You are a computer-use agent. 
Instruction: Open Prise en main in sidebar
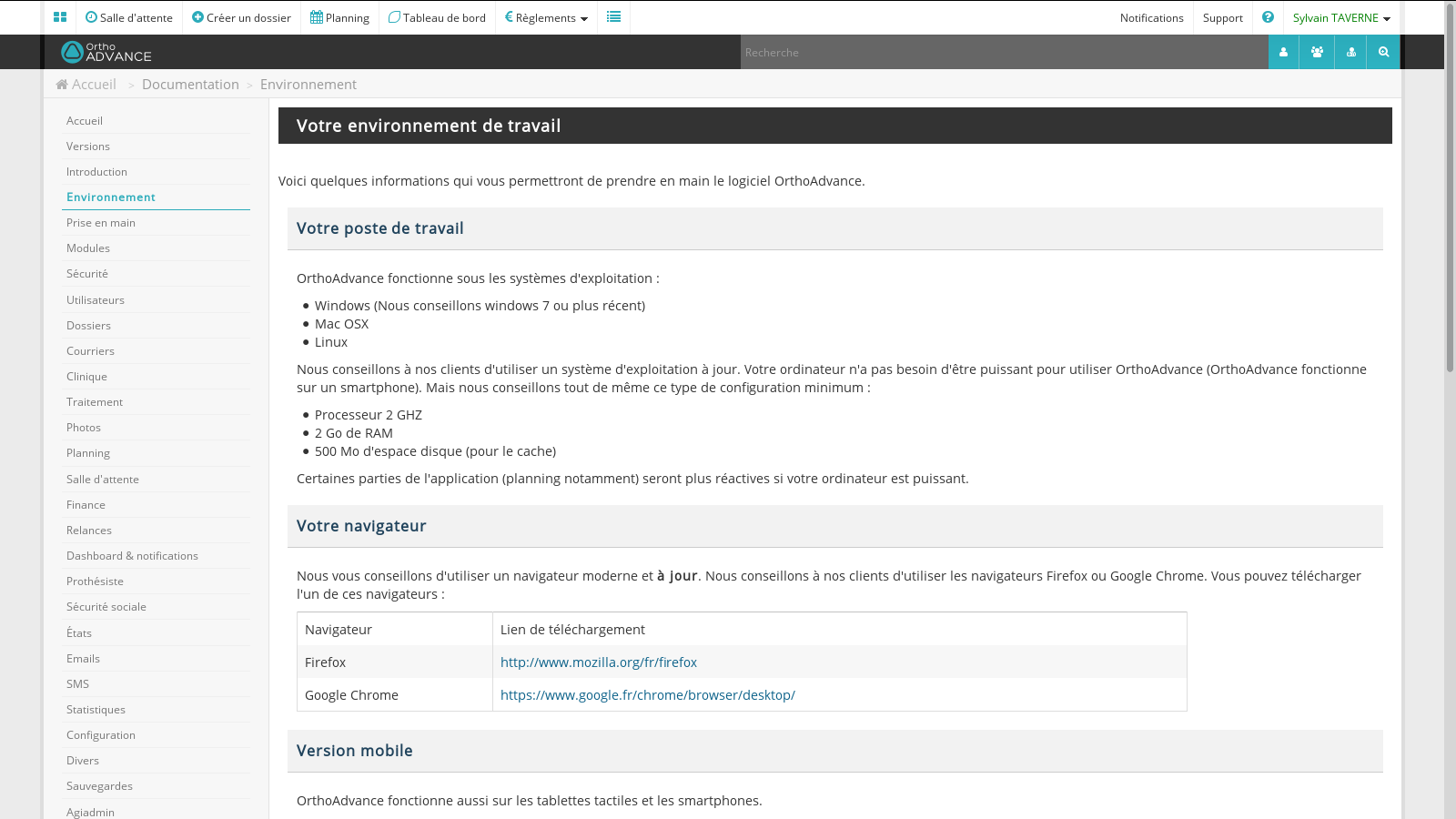pyautogui.click(x=156, y=223)
